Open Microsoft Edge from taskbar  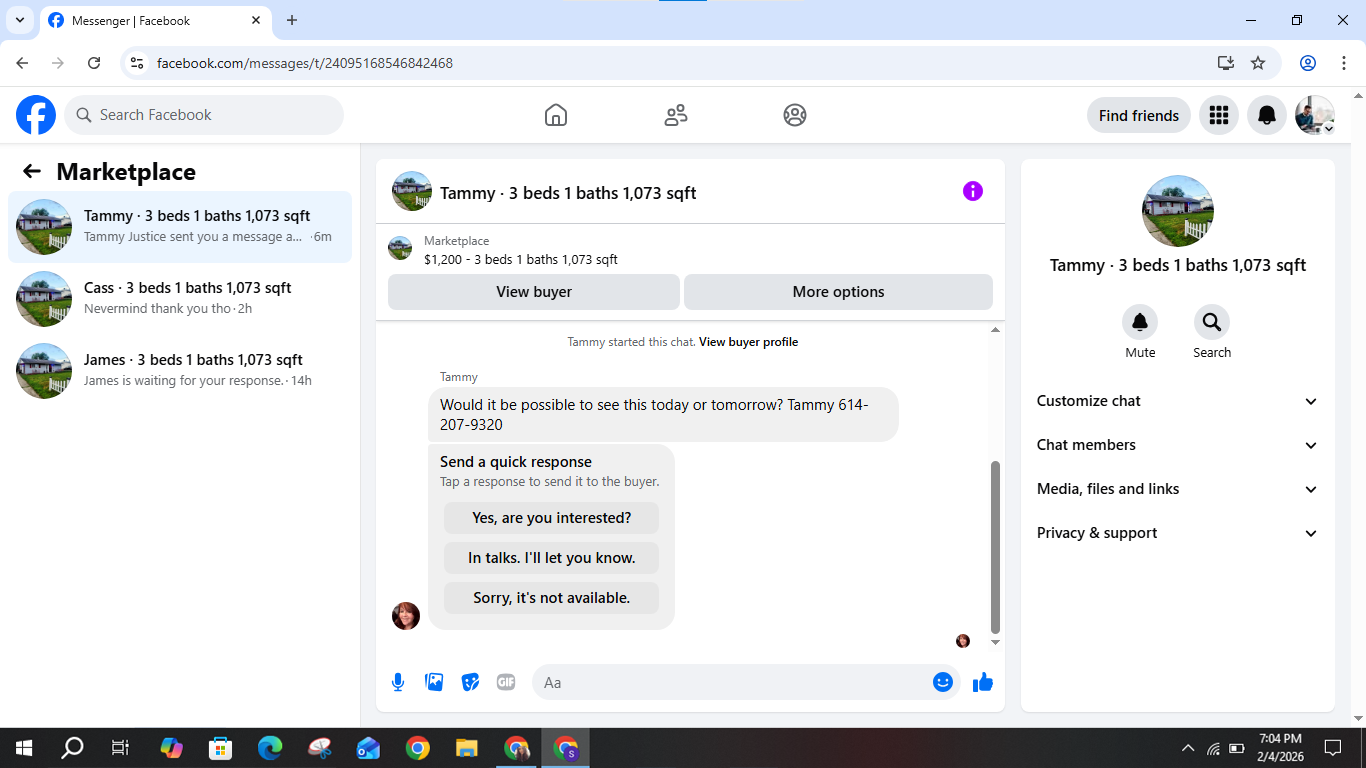[x=270, y=748]
